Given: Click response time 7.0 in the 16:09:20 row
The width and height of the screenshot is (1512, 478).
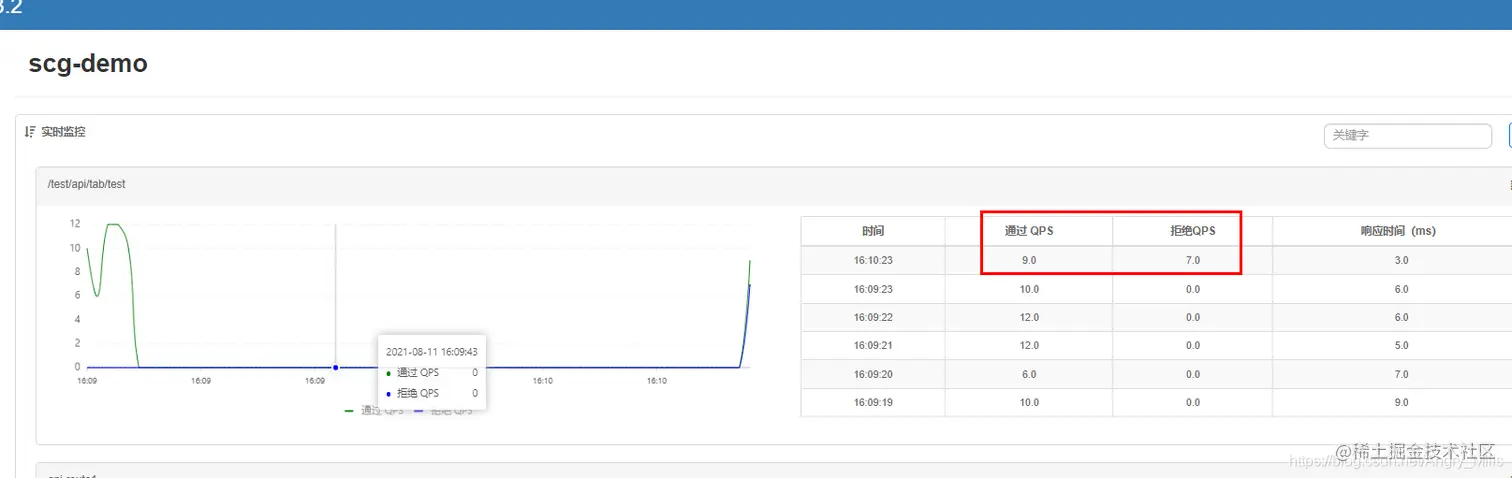Looking at the screenshot, I should point(1401,374).
